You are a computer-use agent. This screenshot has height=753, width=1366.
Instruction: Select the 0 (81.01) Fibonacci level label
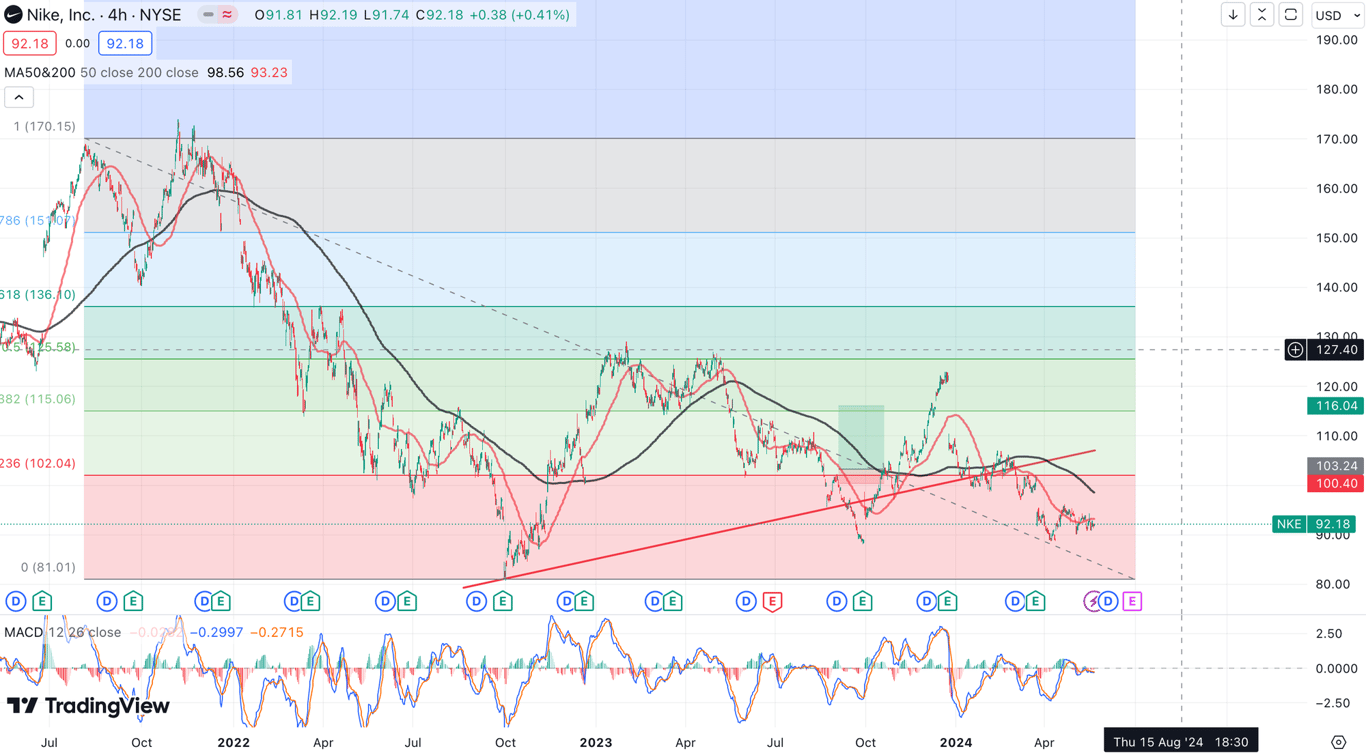(48, 567)
